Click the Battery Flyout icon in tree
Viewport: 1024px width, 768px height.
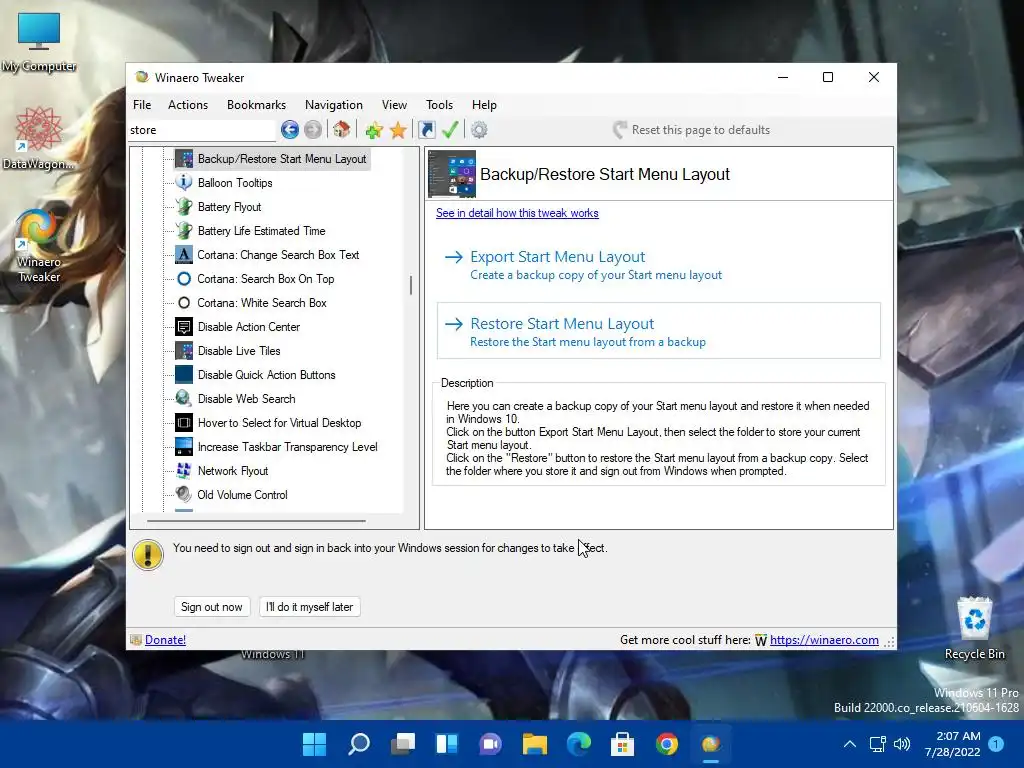click(x=184, y=207)
